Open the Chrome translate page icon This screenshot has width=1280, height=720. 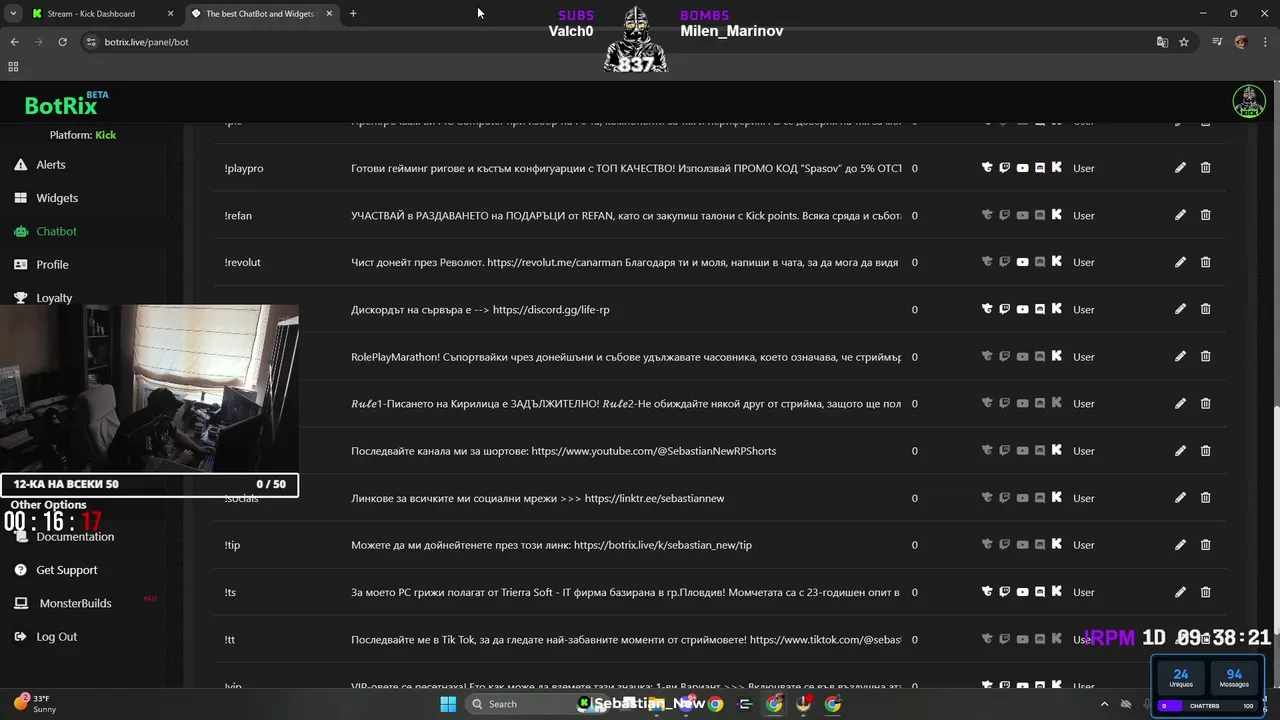tap(1162, 42)
